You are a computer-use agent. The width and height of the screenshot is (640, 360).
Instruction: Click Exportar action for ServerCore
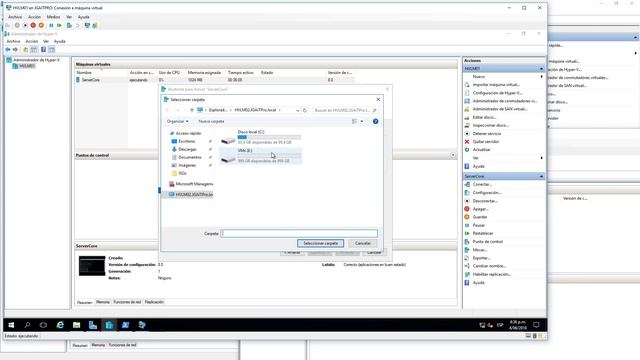[481, 258]
